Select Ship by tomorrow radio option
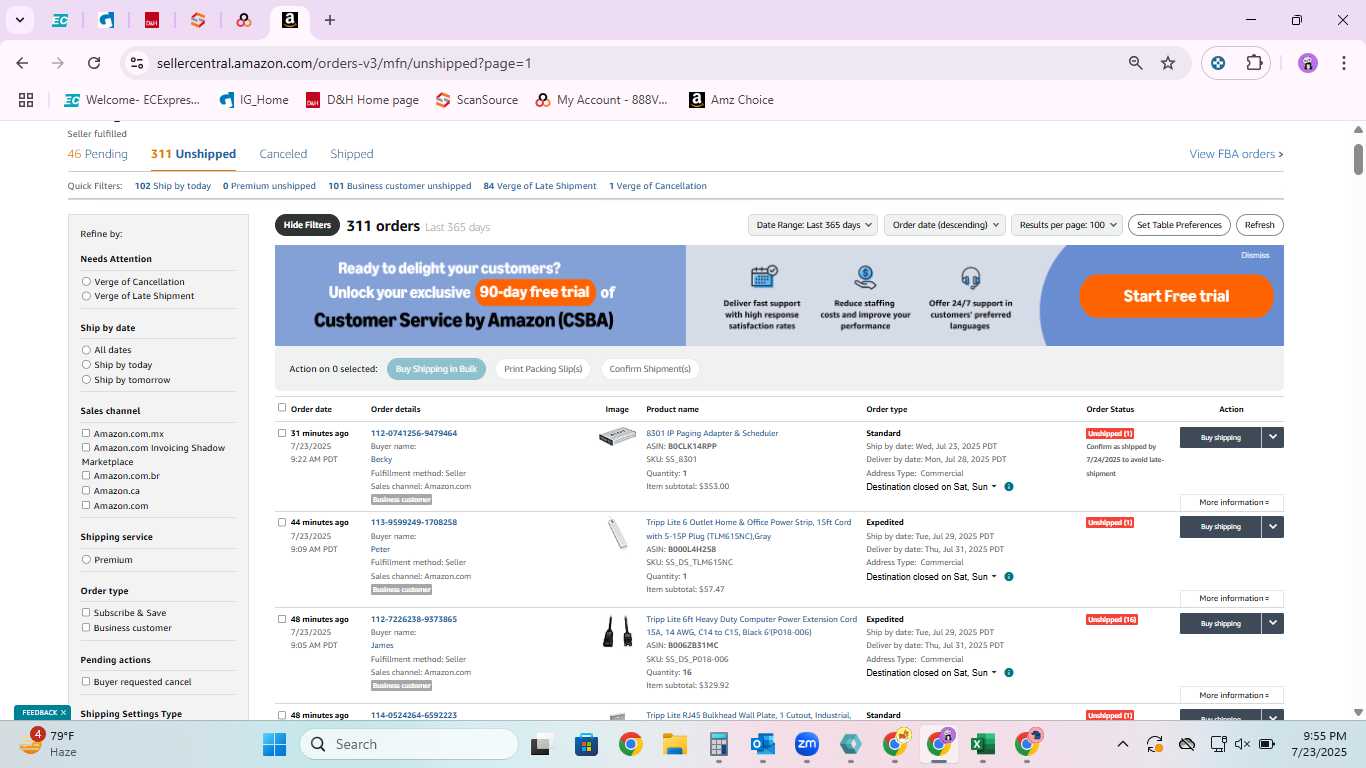 point(86,380)
